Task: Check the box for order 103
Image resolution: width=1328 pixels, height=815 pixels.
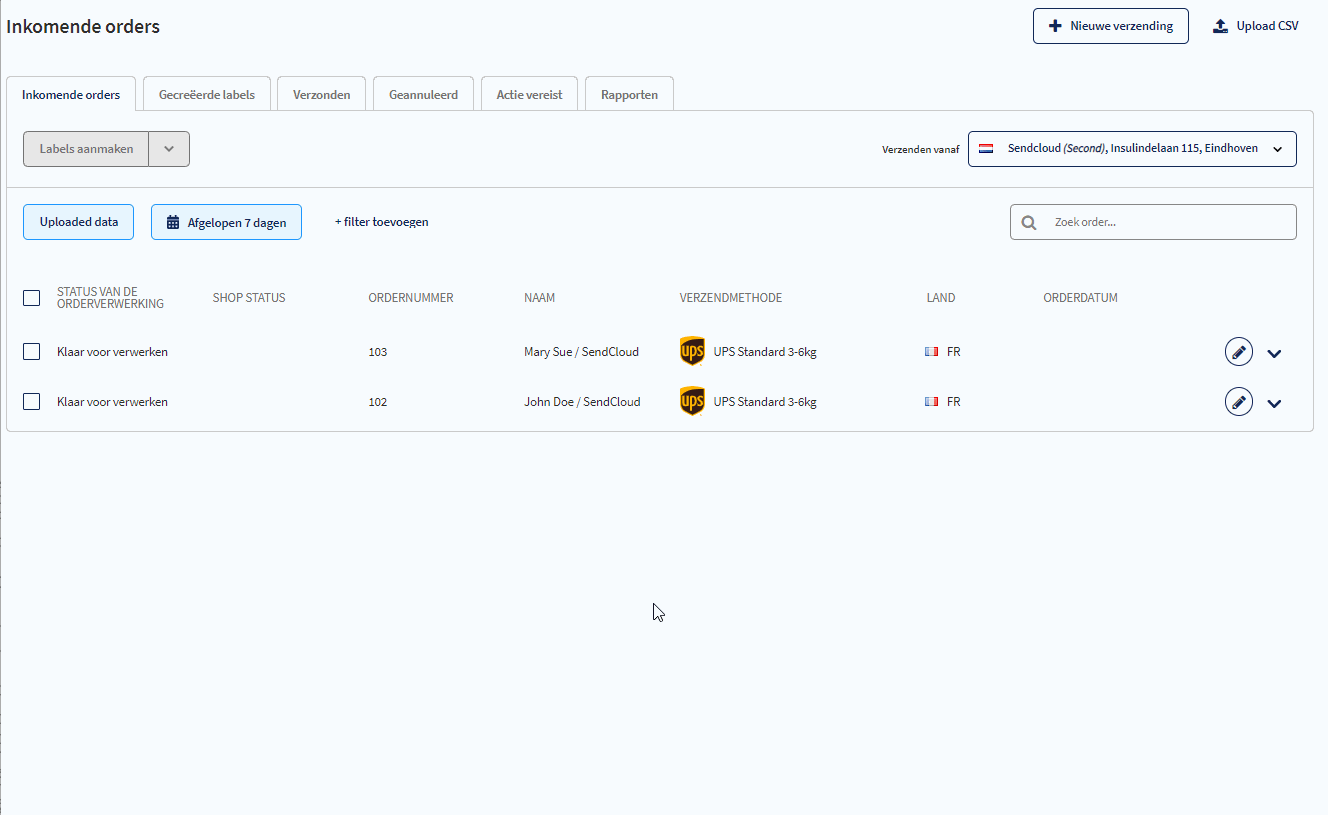Action: click(31, 351)
